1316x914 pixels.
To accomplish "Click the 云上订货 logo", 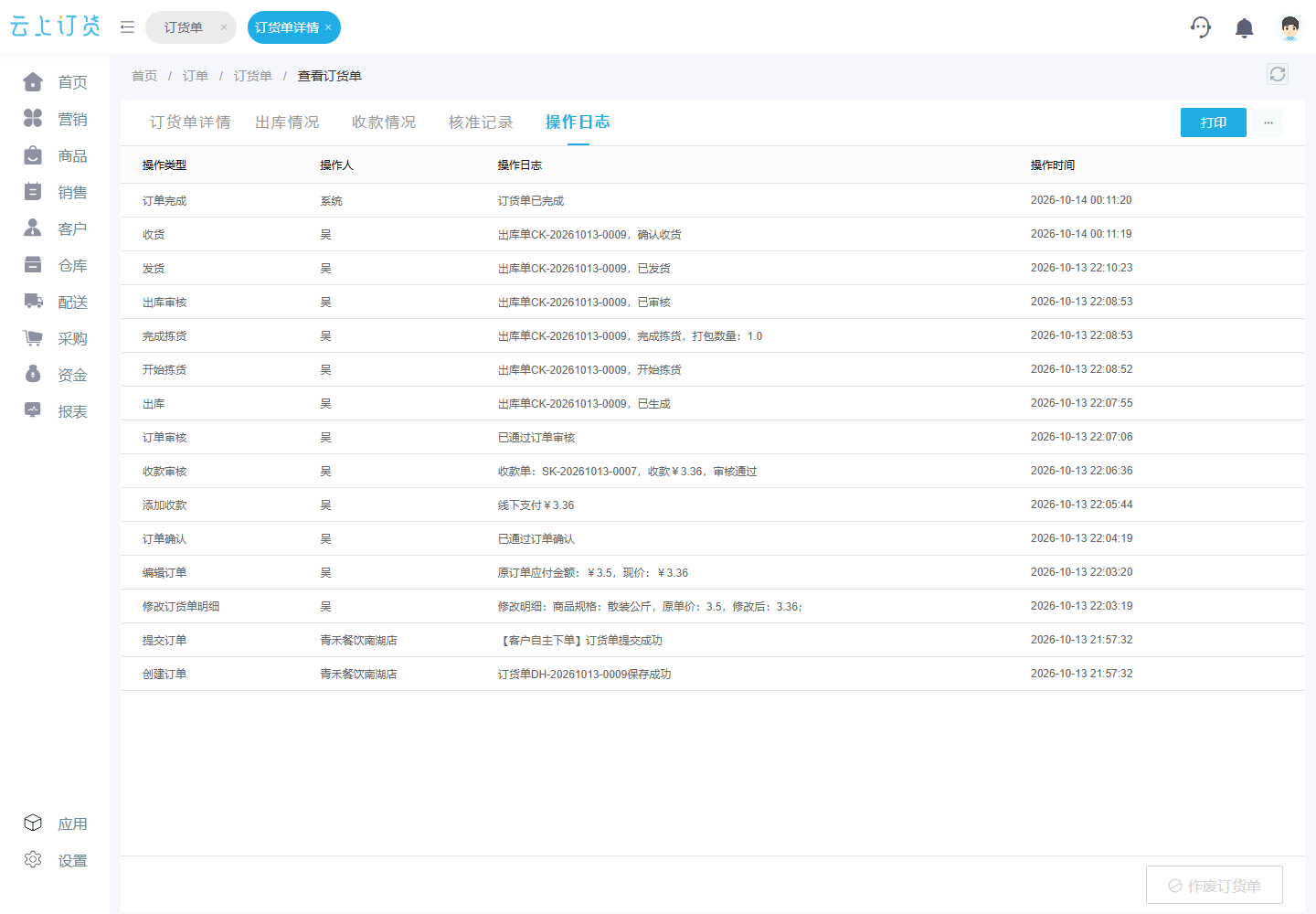I will [56, 27].
